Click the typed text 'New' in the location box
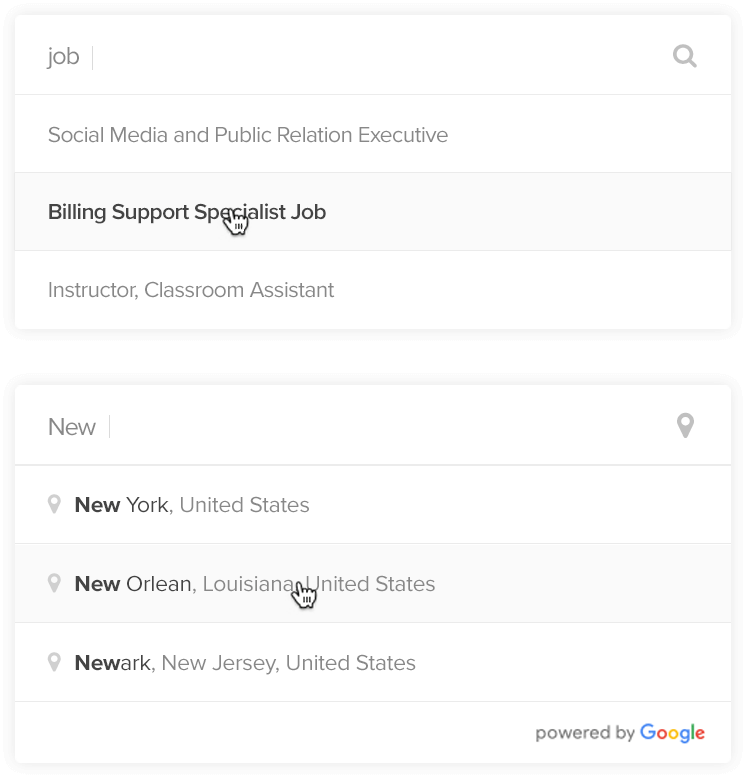The width and height of the screenshot is (746, 778). [72, 427]
